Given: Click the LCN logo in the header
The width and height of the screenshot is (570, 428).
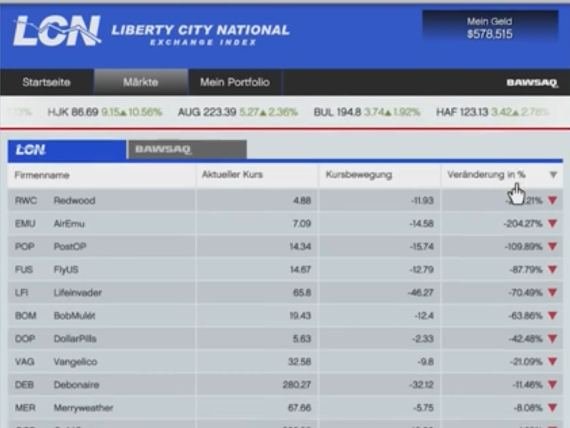Looking at the screenshot, I should [x=57, y=31].
